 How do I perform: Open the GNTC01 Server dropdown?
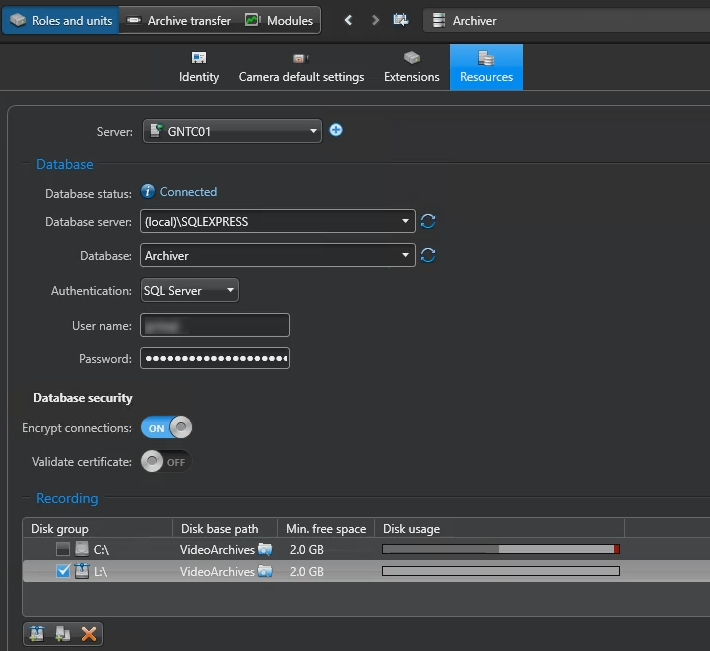click(x=232, y=131)
